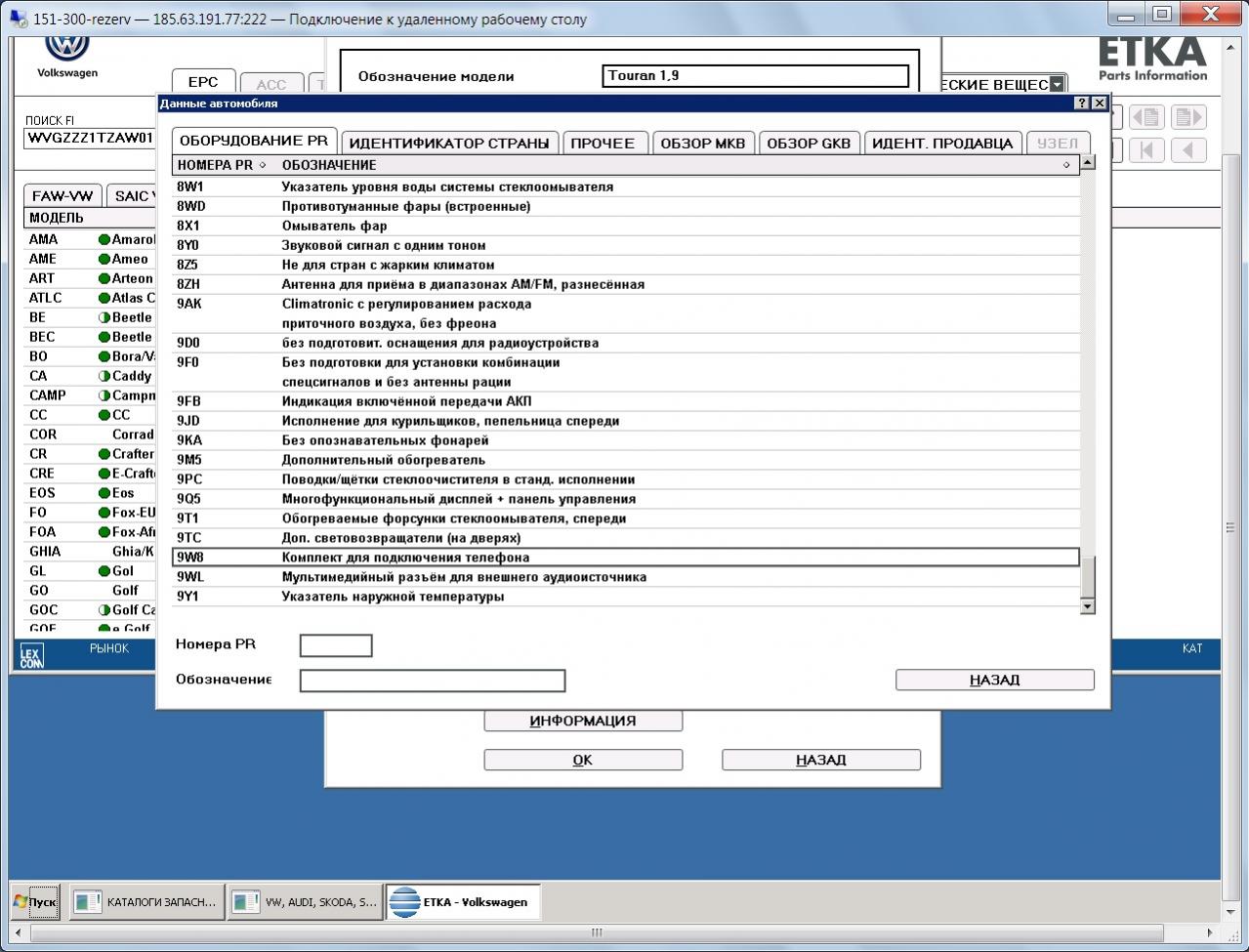The image size is (1249, 952).
Task: Click the next page icon in ETKA toolbar
Action: click(1188, 118)
